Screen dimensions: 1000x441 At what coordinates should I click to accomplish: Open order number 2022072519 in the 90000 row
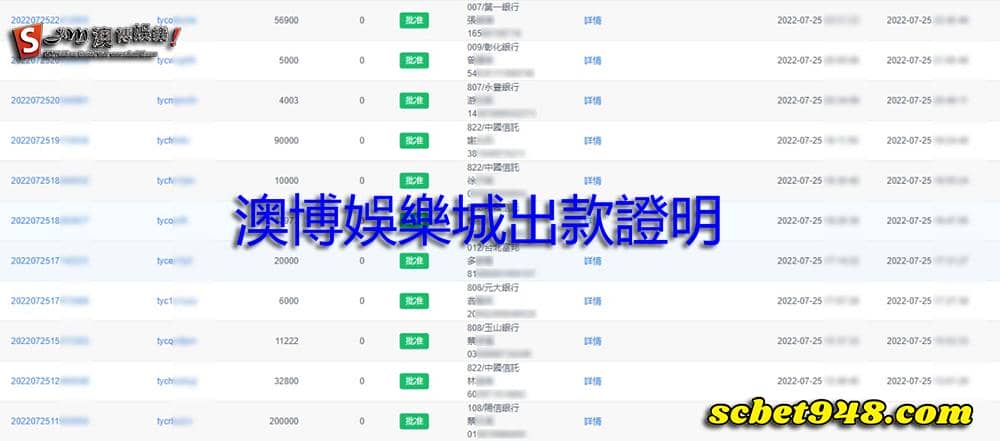click(50, 141)
